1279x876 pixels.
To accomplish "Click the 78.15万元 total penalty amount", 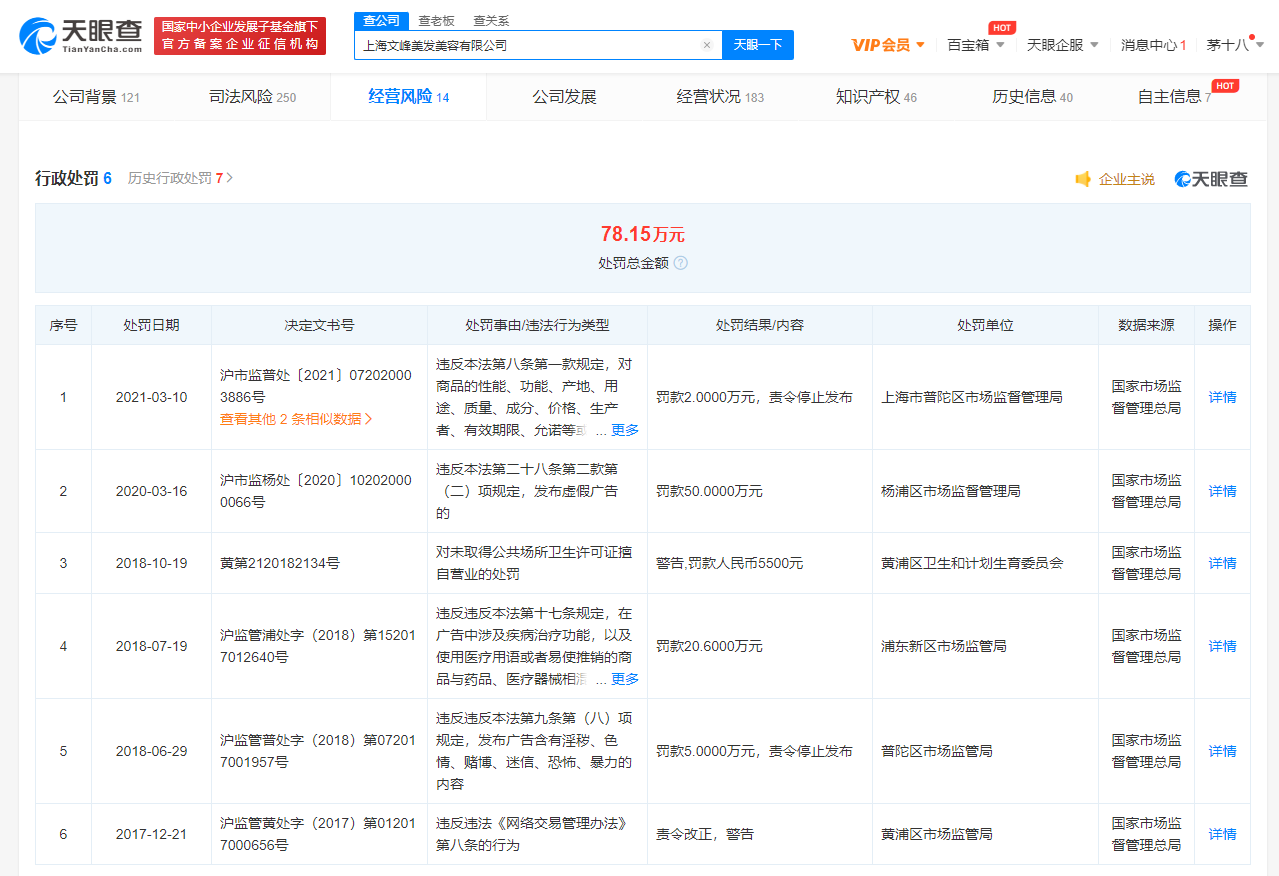I will coord(642,234).
